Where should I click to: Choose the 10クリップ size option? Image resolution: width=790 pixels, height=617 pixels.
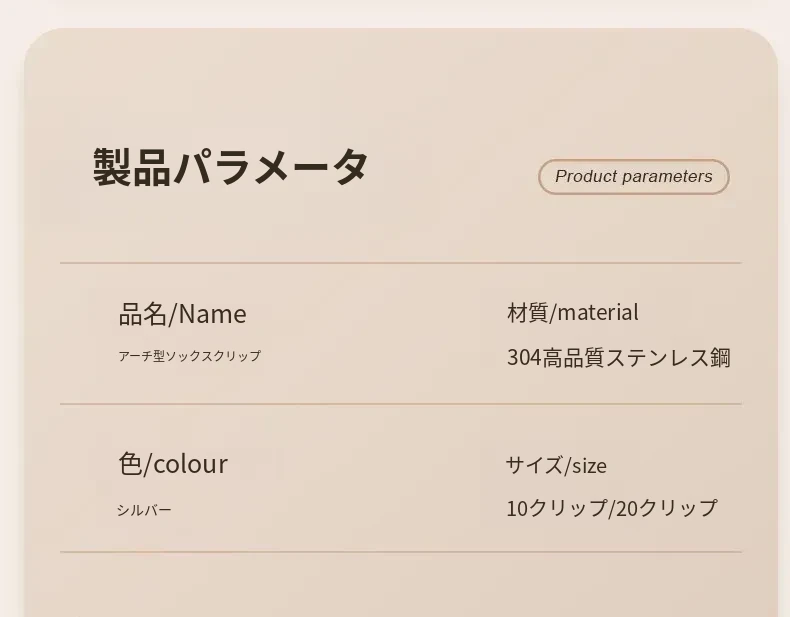coord(556,508)
